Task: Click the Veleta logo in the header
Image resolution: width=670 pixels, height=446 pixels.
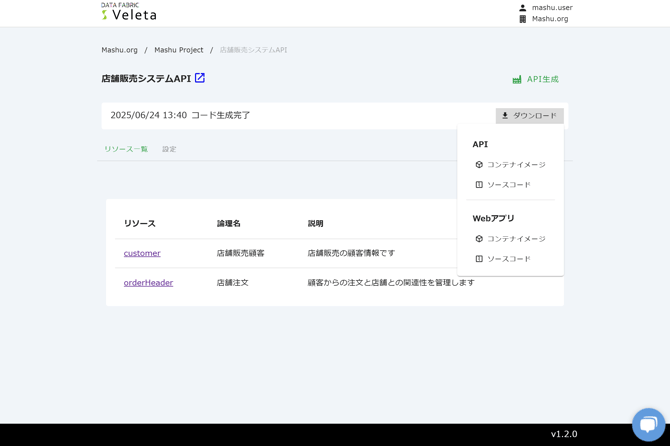Action: point(129,12)
